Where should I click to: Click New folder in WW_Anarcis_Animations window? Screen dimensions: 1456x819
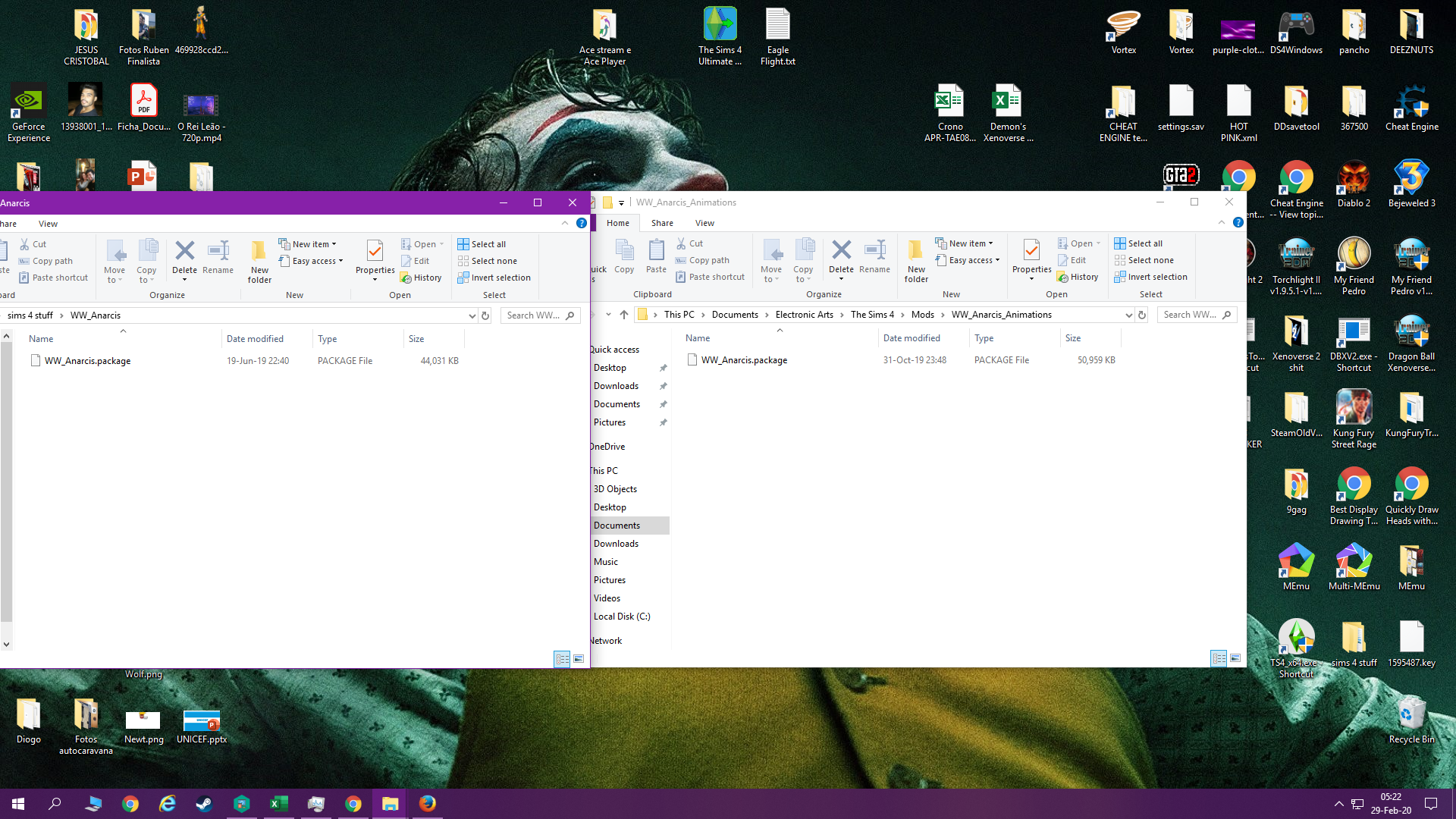pos(916,261)
